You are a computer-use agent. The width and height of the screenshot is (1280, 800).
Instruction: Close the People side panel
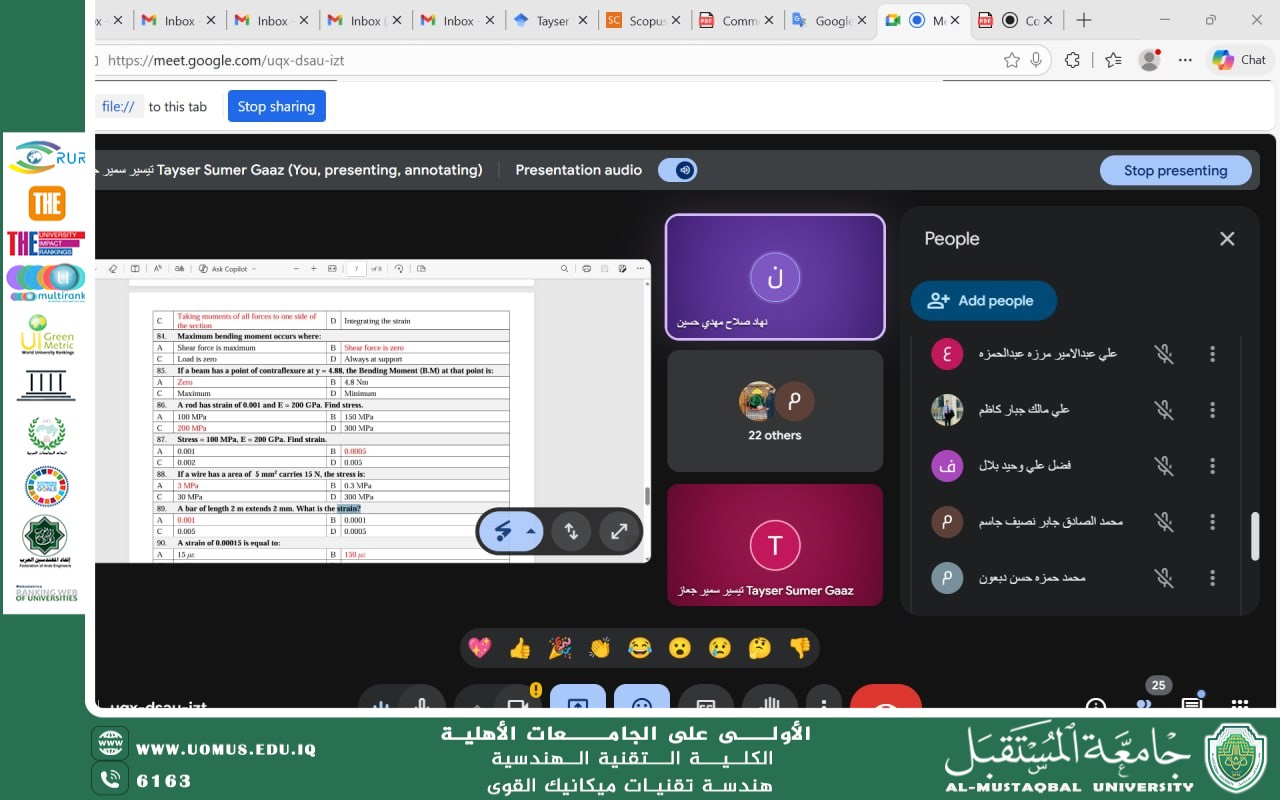pos(1227,239)
